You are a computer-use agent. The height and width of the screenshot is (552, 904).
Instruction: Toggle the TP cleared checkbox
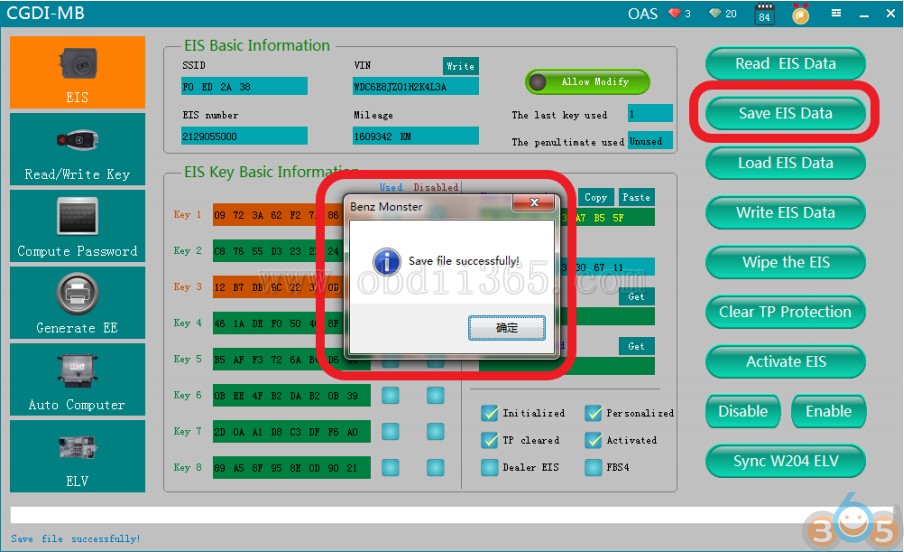489,440
